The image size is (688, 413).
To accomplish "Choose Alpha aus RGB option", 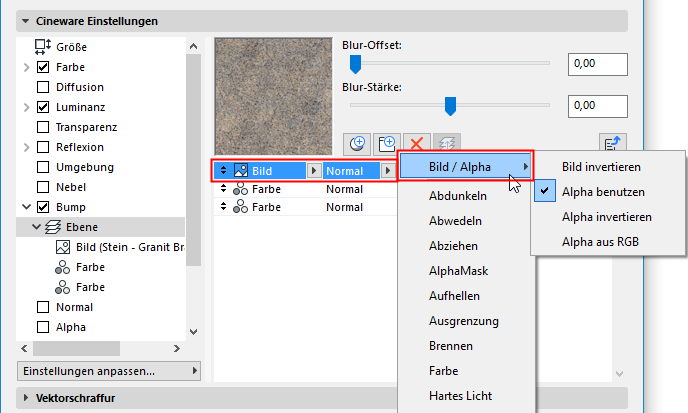I will (600, 242).
